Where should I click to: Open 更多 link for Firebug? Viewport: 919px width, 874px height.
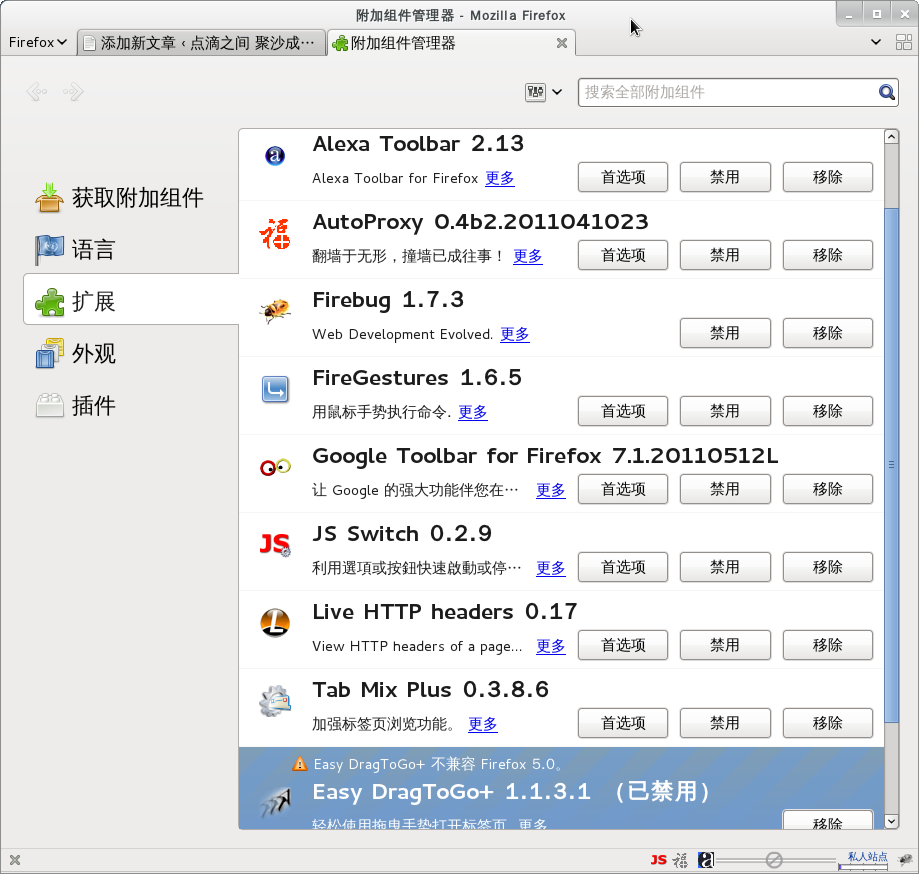[x=515, y=334]
